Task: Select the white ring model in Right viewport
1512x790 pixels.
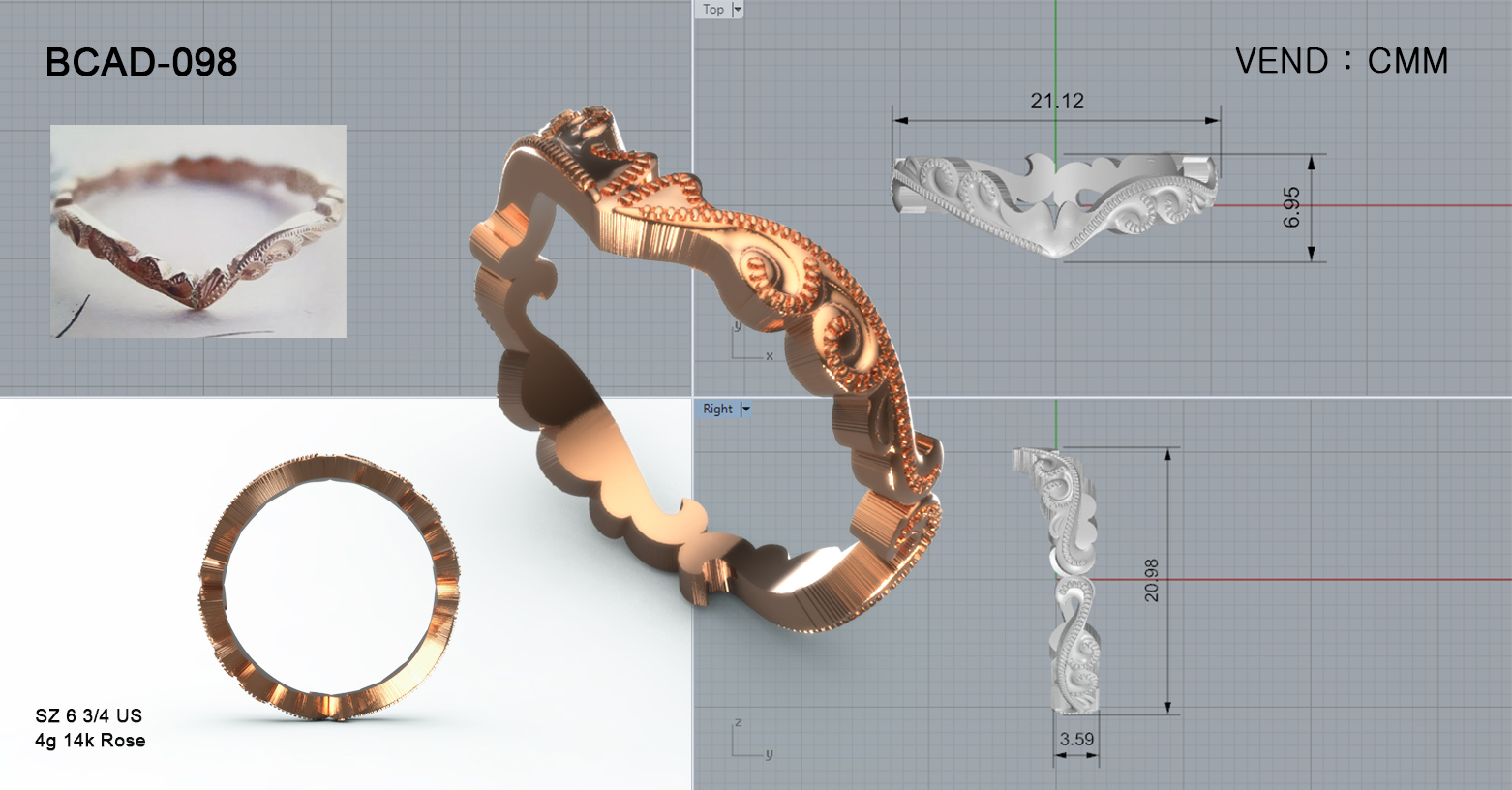Action: (x=1056, y=580)
